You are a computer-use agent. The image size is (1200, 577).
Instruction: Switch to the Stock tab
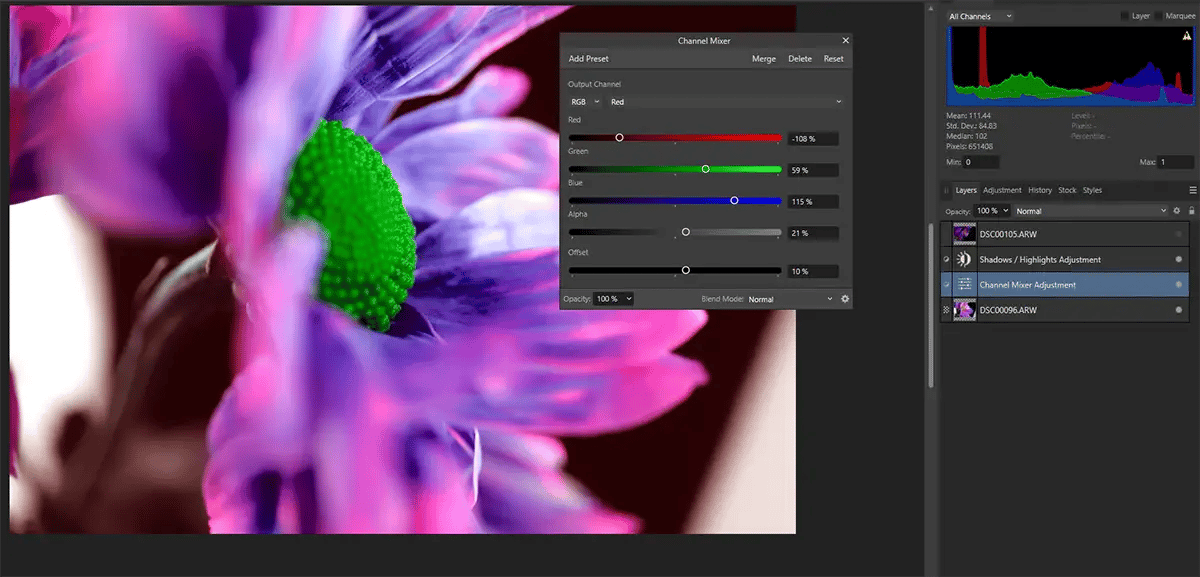(1067, 190)
